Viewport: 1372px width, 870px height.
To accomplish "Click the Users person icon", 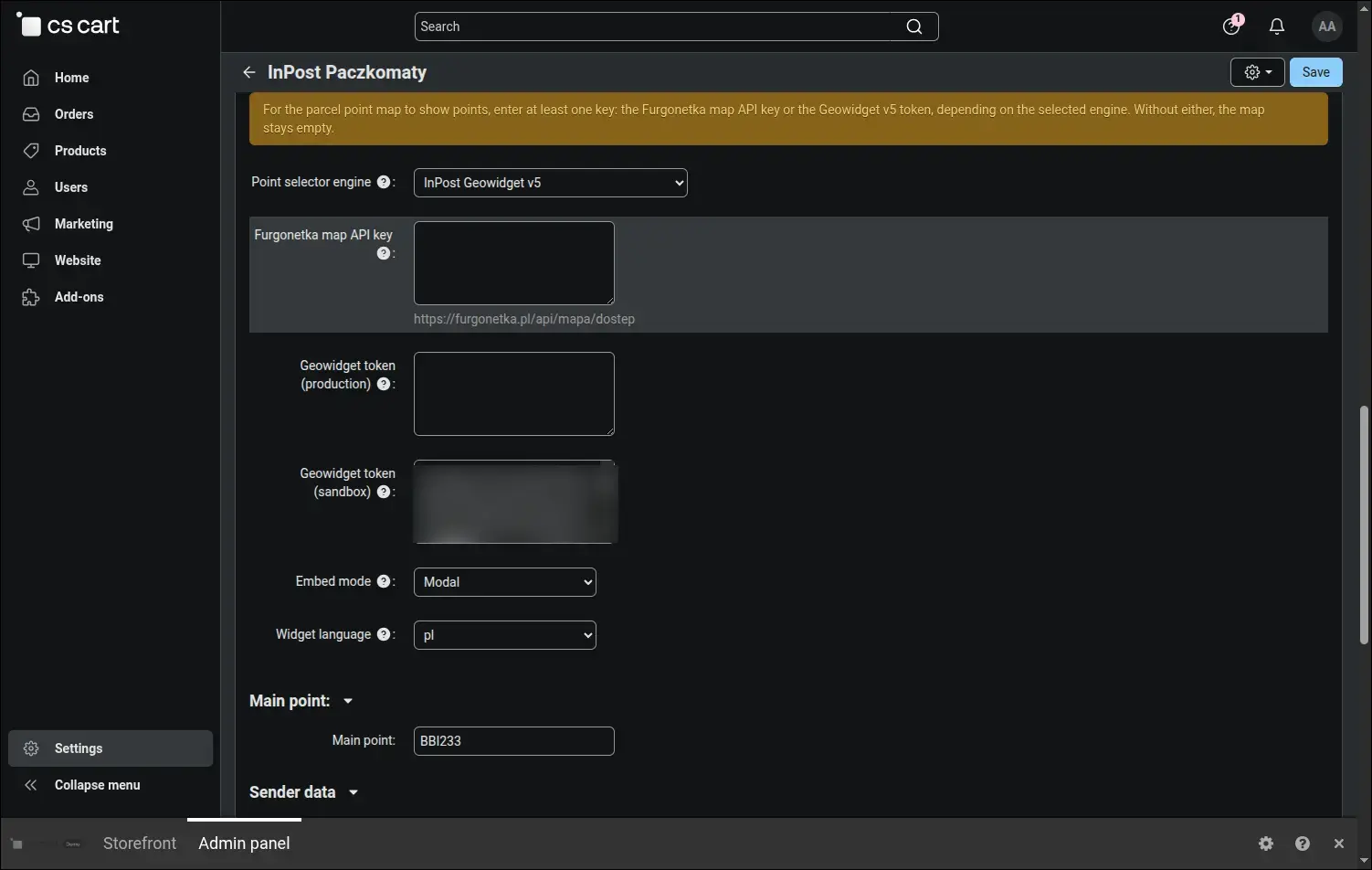I will pos(31,187).
